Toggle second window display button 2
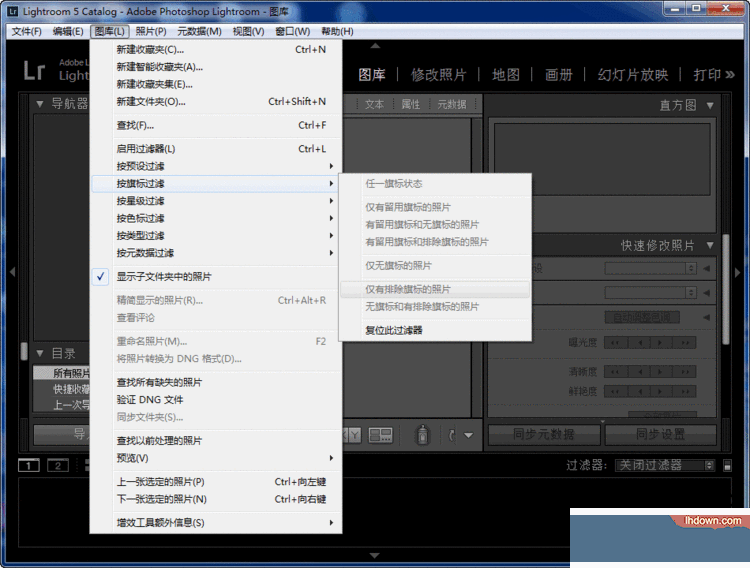Image resolution: width=750 pixels, height=568 pixels. (x=58, y=465)
